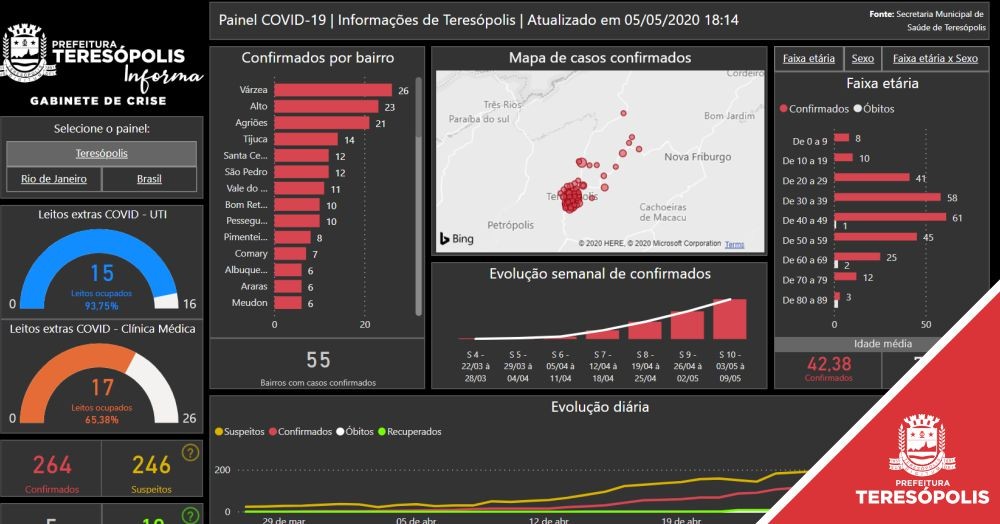Select the Faixa etária tab
Screen dimensions: 1000x524
pos(808,59)
